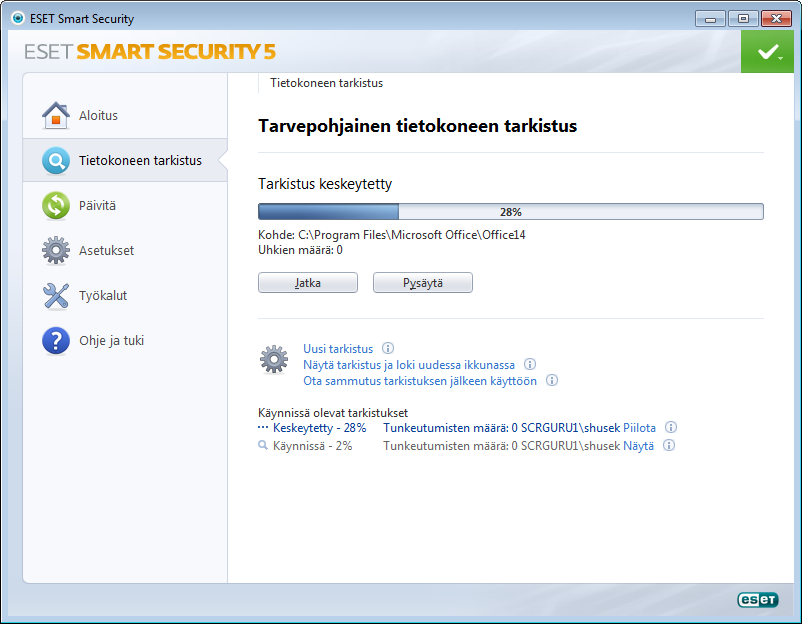Click the gear icon beside scan links
Viewport: 802px width, 624px height.
(274, 359)
